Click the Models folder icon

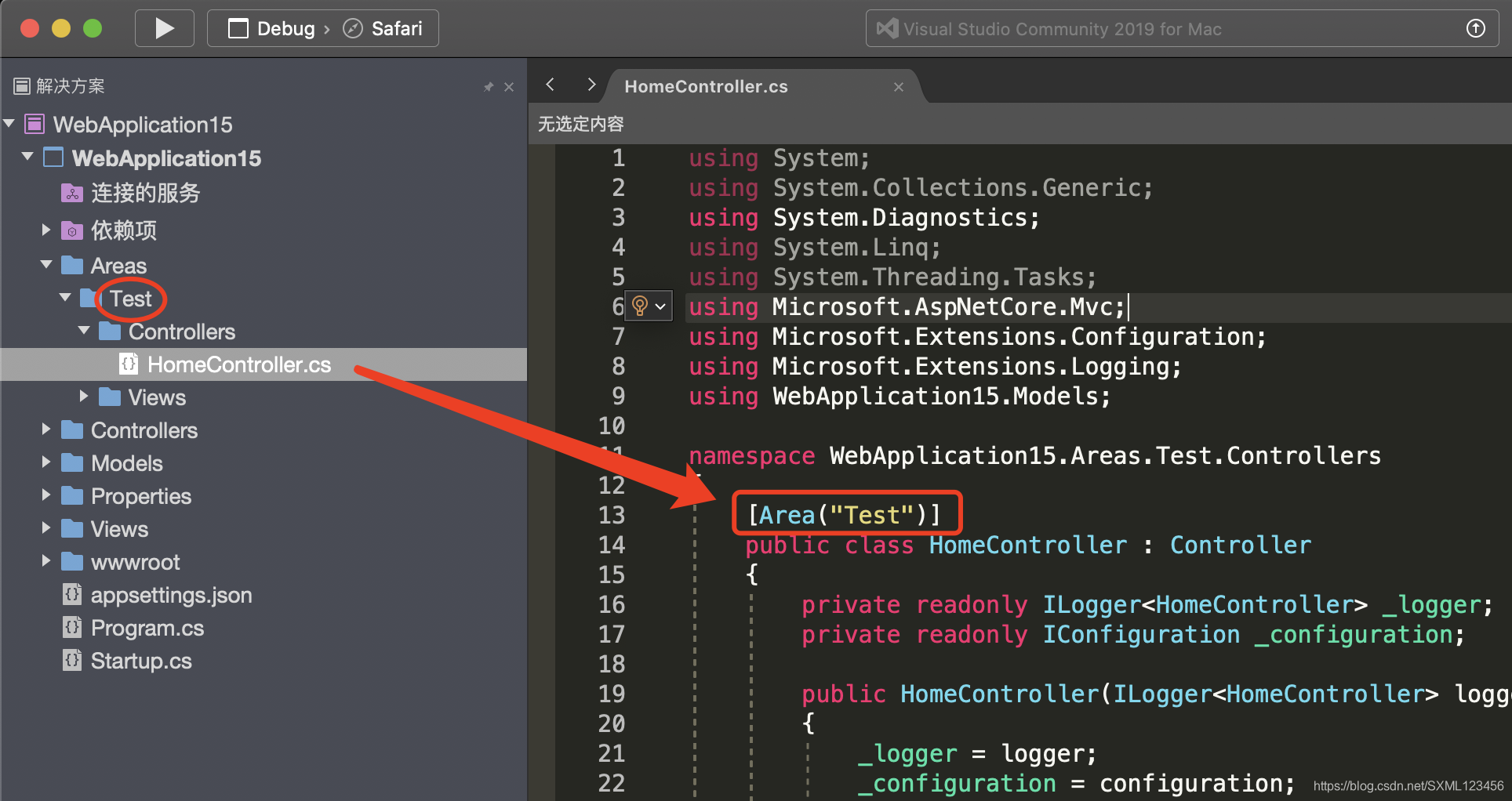tap(72, 463)
